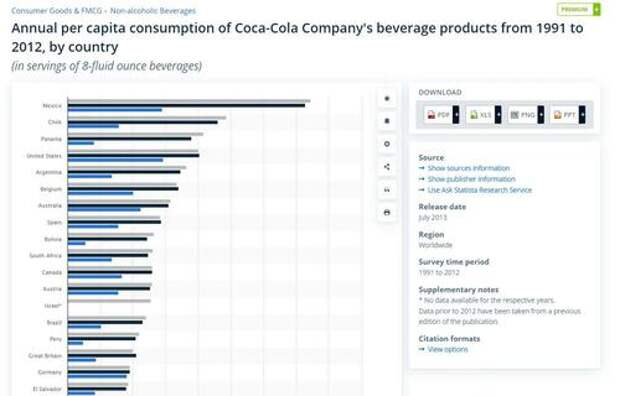Click the bell notification icon beside chart
This screenshot has width=620, height=396.
coord(387,121)
